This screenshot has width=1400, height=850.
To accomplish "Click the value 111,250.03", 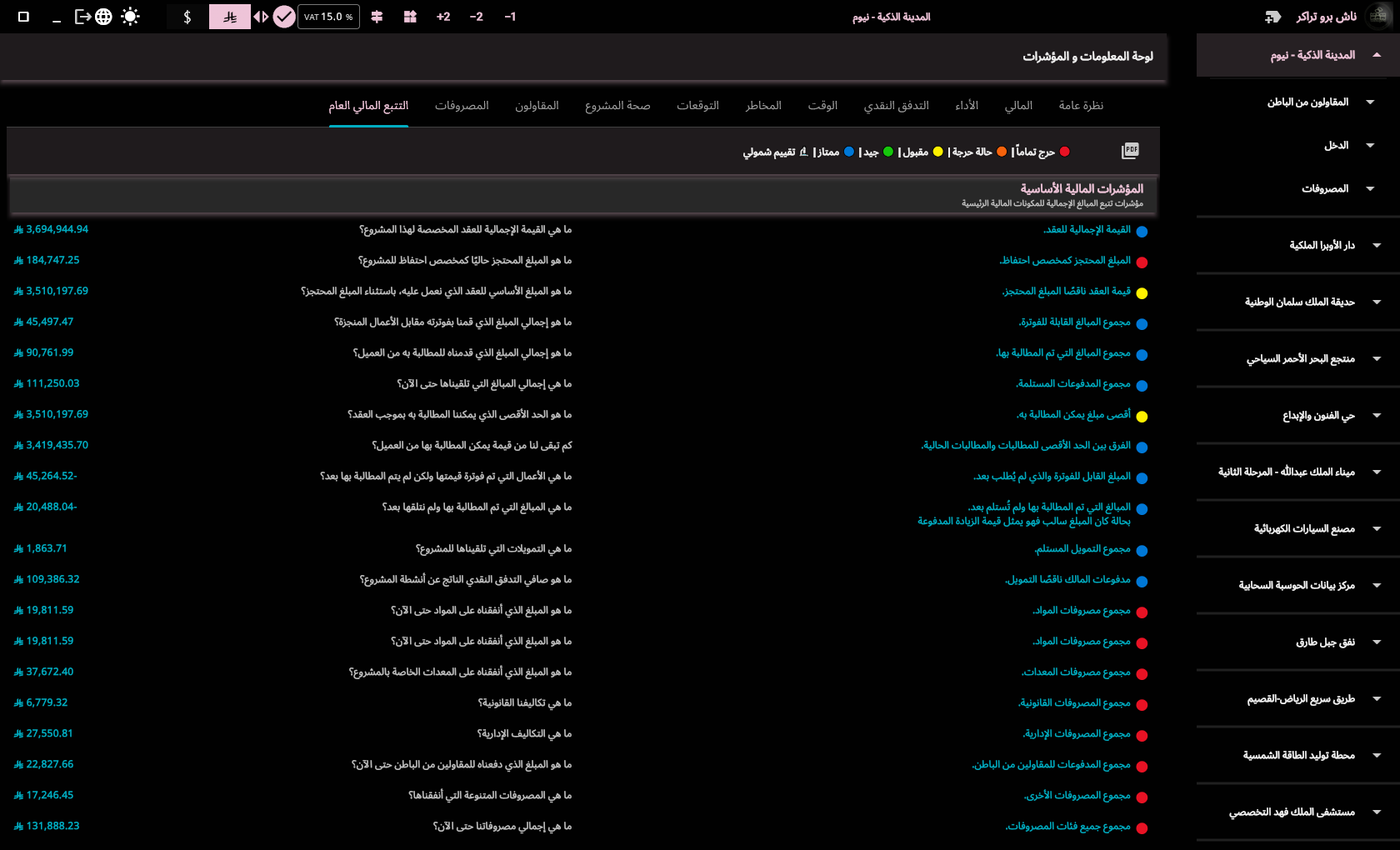I will [x=47, y=383].
